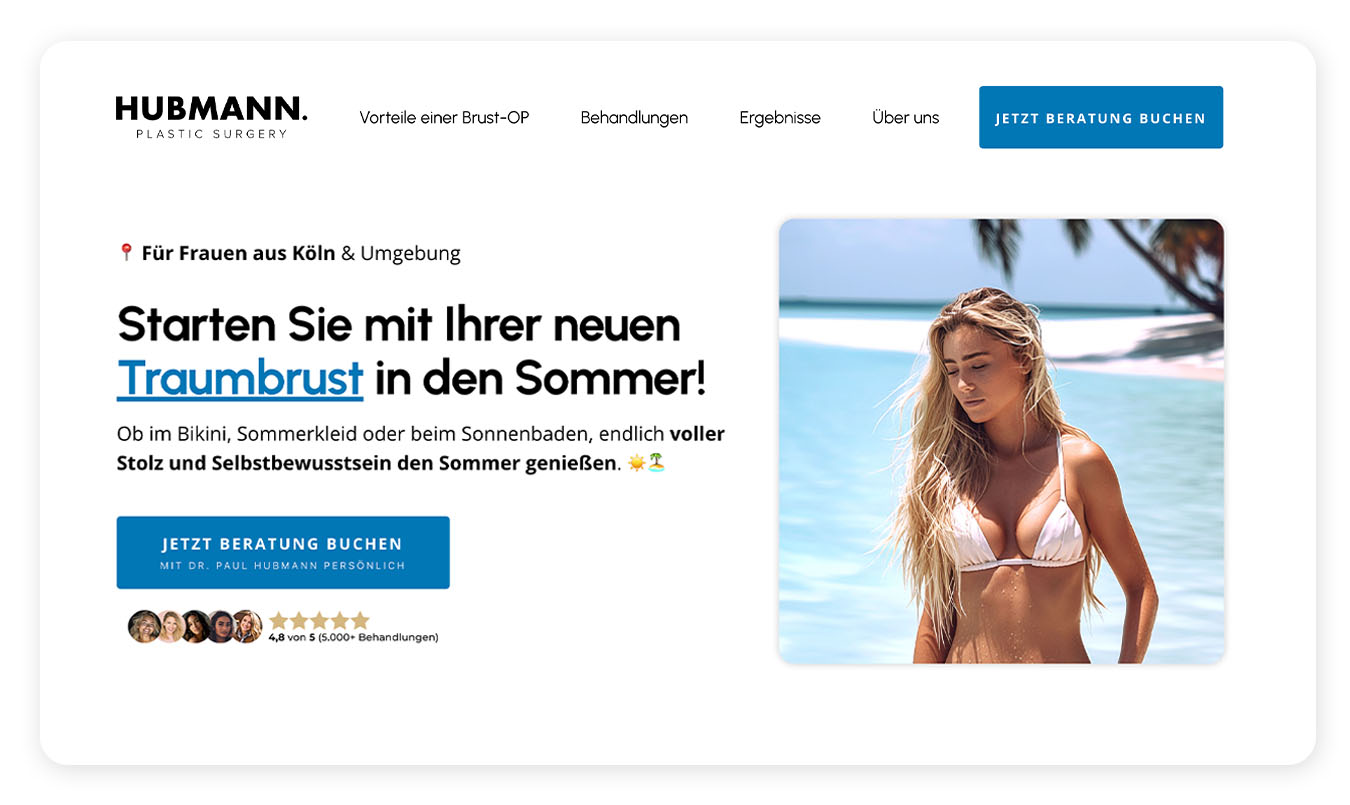This screenshot has width=1350, height=805.
Task: Click the large 'Jetzt Beratung buchen' hero button
Action: (283, 552)
